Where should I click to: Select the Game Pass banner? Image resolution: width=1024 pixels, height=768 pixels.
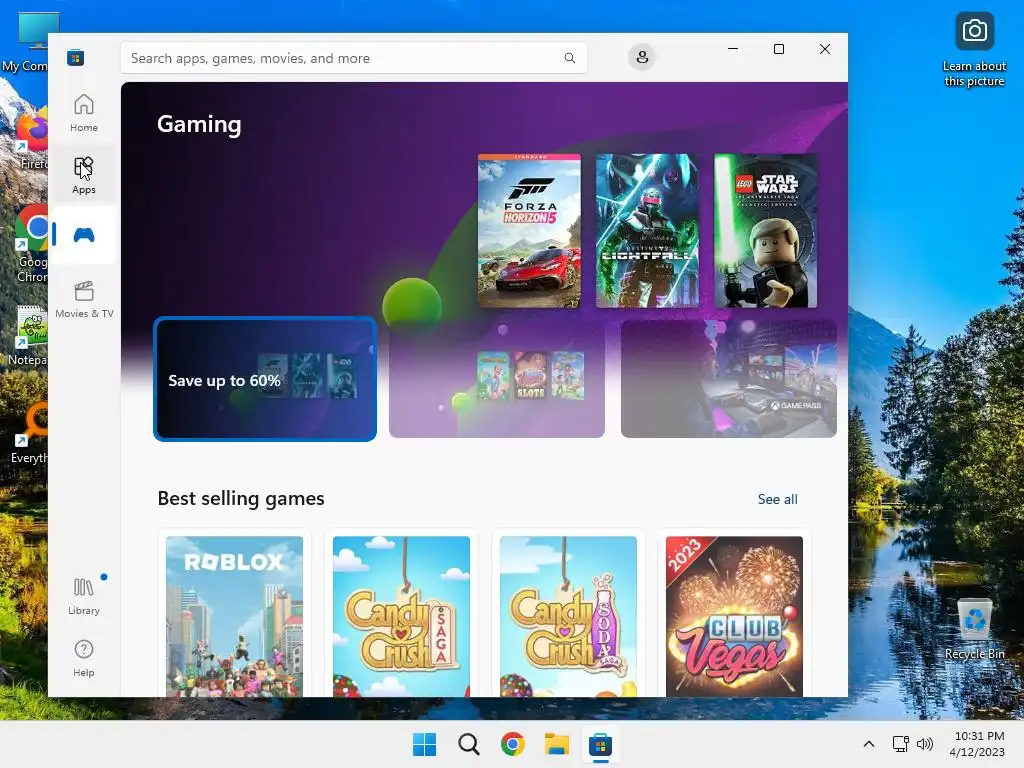[x=729, y=379]
